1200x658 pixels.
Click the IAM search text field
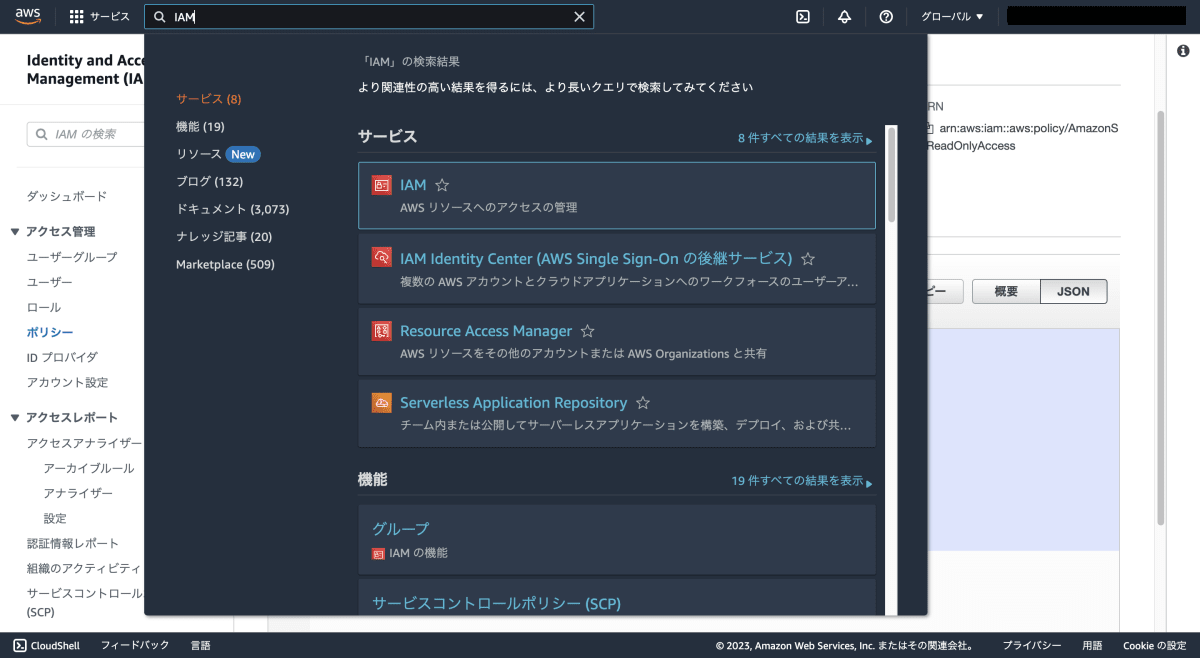click(369, 17)
